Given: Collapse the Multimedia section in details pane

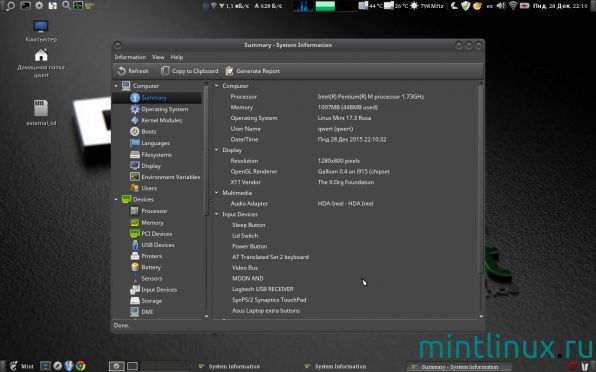Looking at the screenshot, I should [x=217, y=193].
